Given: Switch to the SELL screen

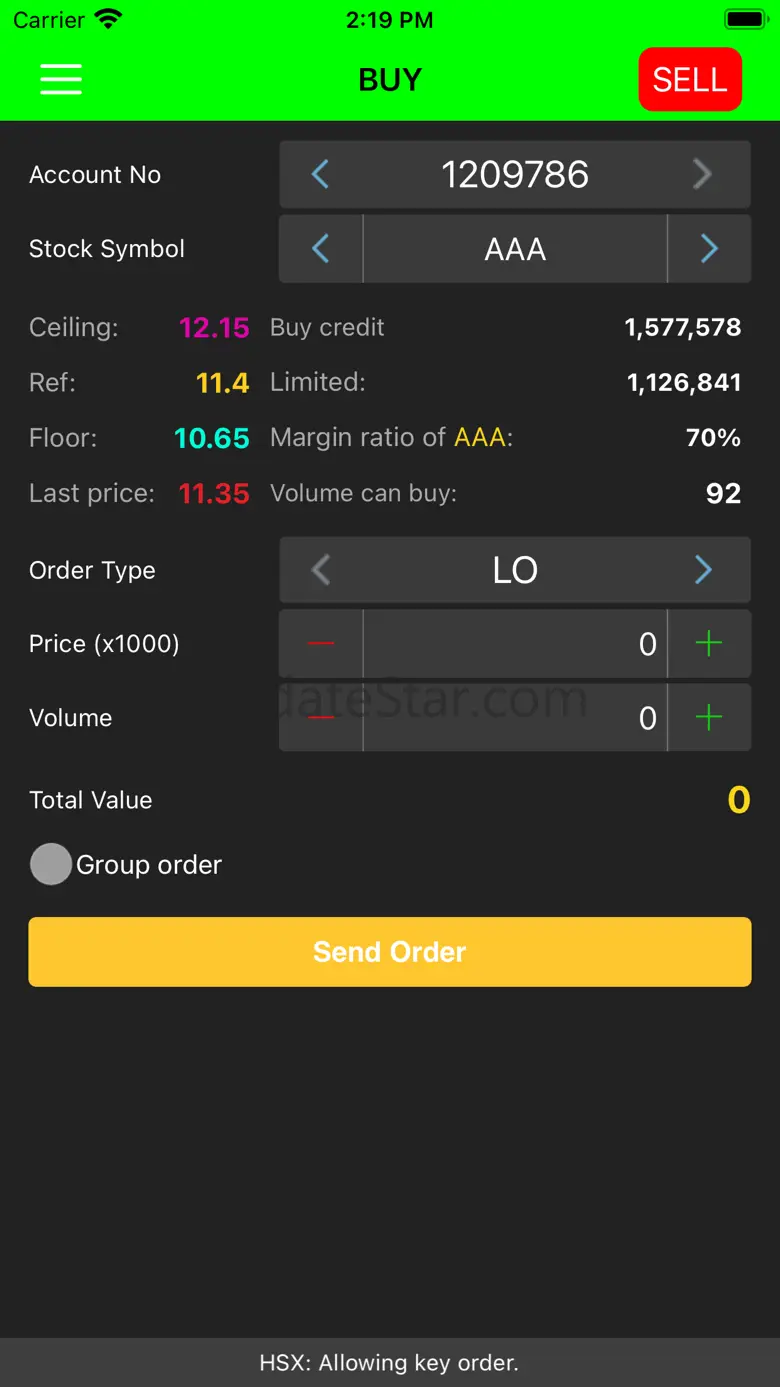Looking at the screenshot, I should pos(690,79).
